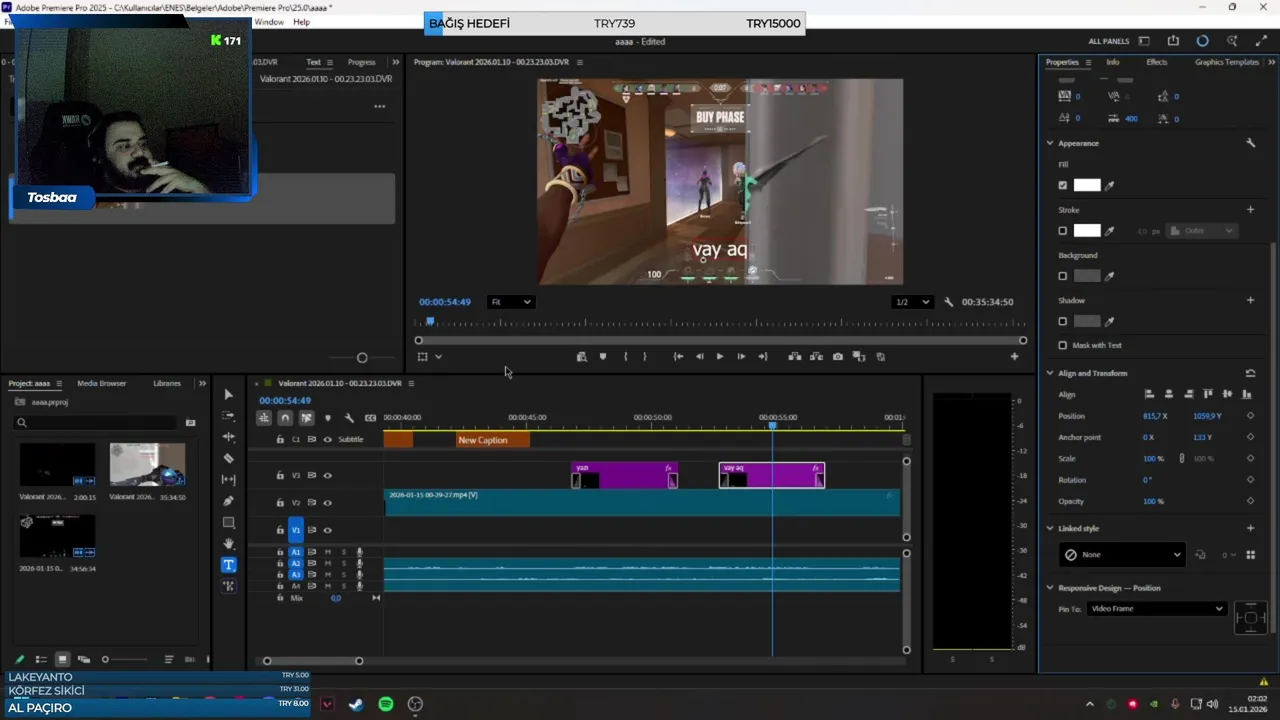Open the Media Browser tab

pyautogui.click(x=101, y=383)
